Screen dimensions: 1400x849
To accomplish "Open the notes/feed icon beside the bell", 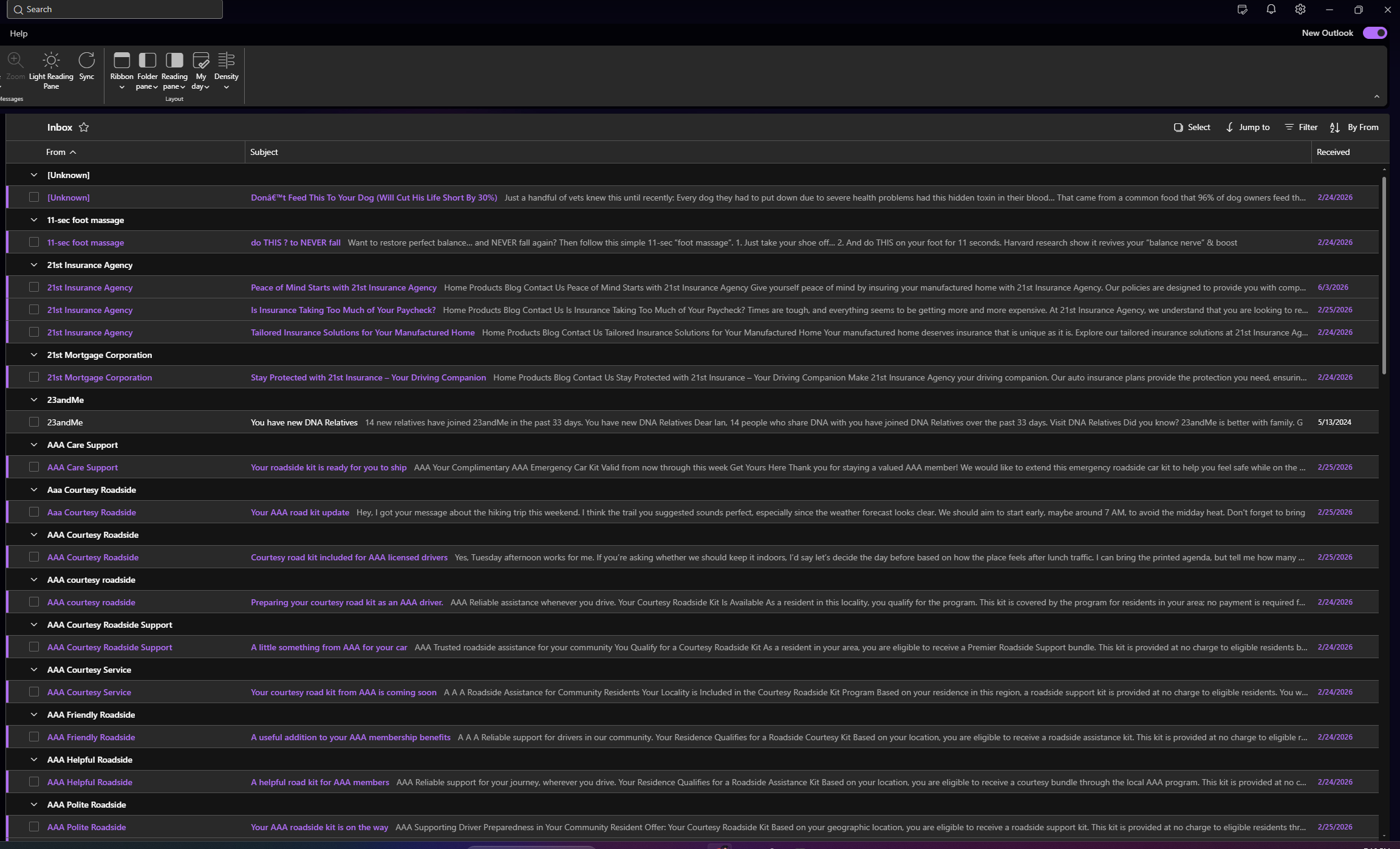I will (x=1242, y=10).
